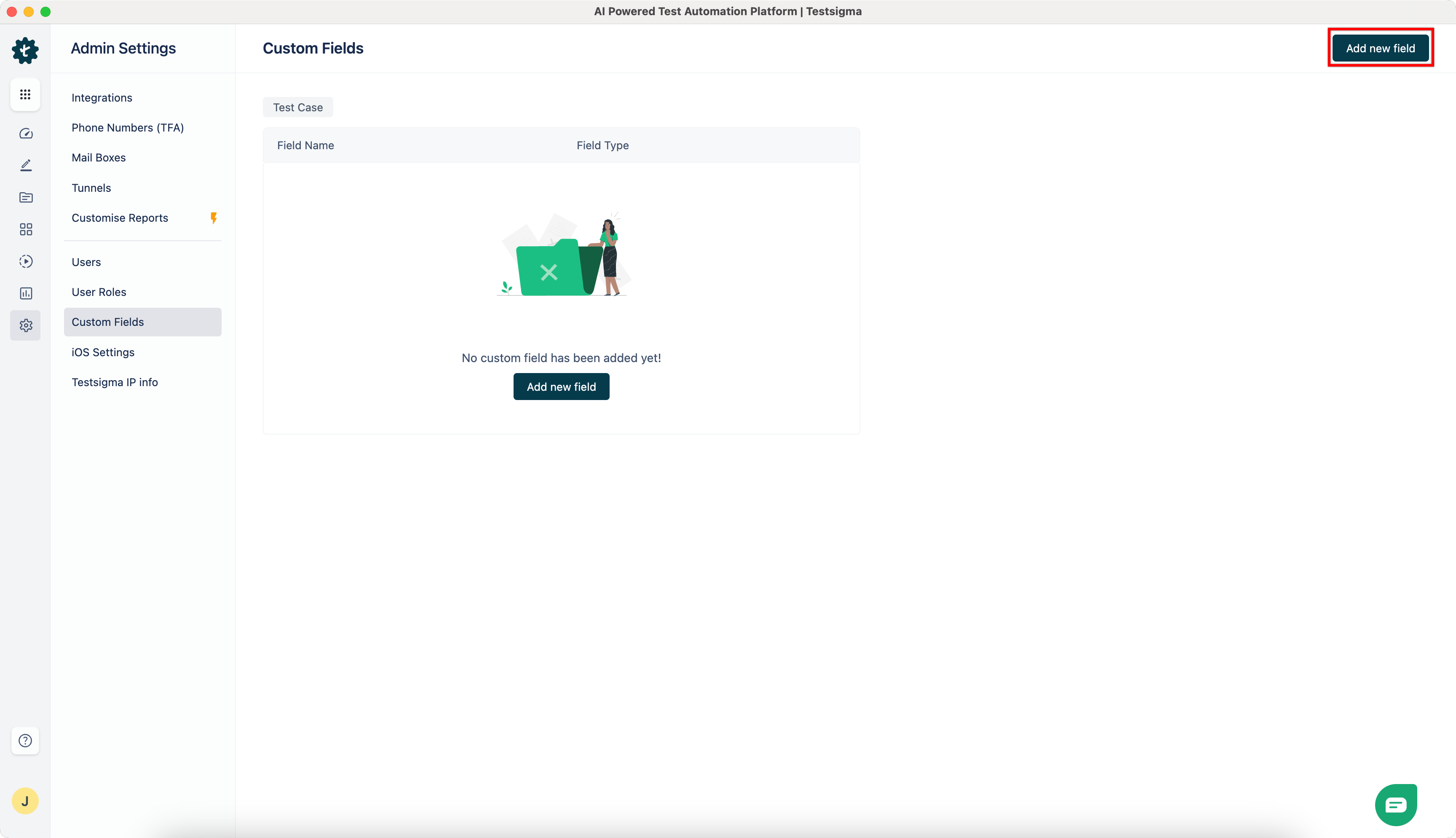Open the help question mark icon
The width and height of the screenshot is (1456, 838).
[25, 741]
